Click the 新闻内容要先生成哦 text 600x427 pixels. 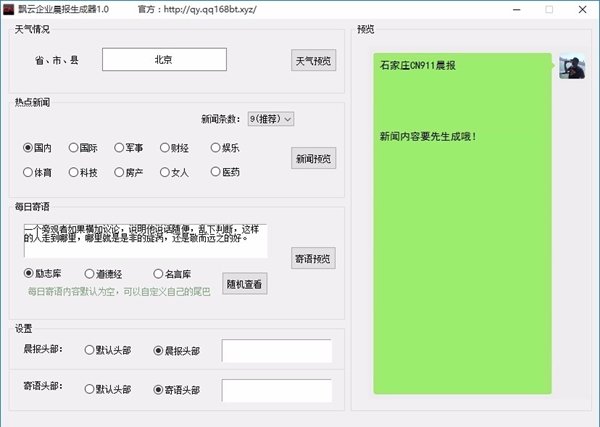coord(428,136)
